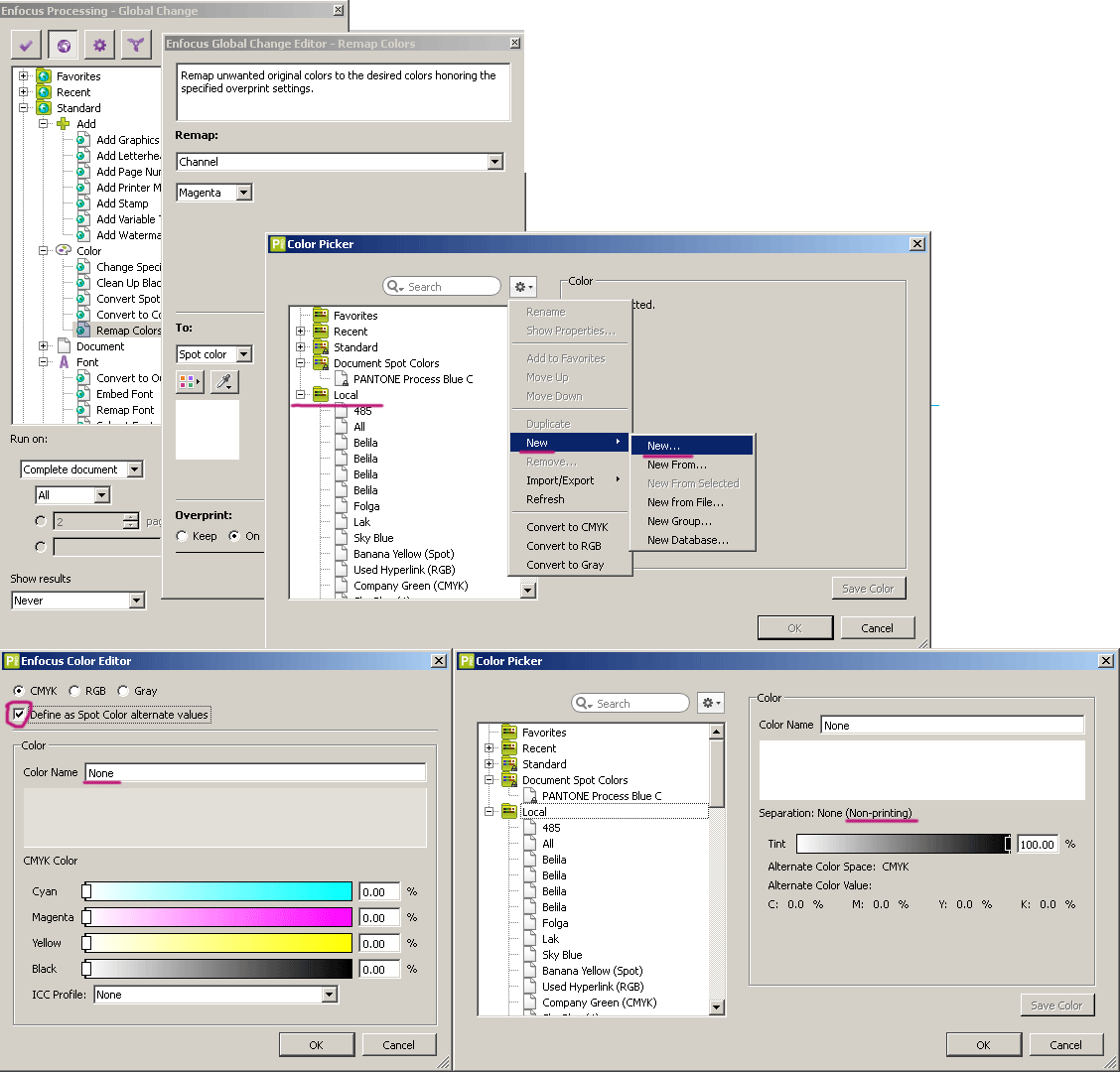Select the RGB radio button in Color Editor
This screenshot has width=1120, height=1072.
point(74,691)
